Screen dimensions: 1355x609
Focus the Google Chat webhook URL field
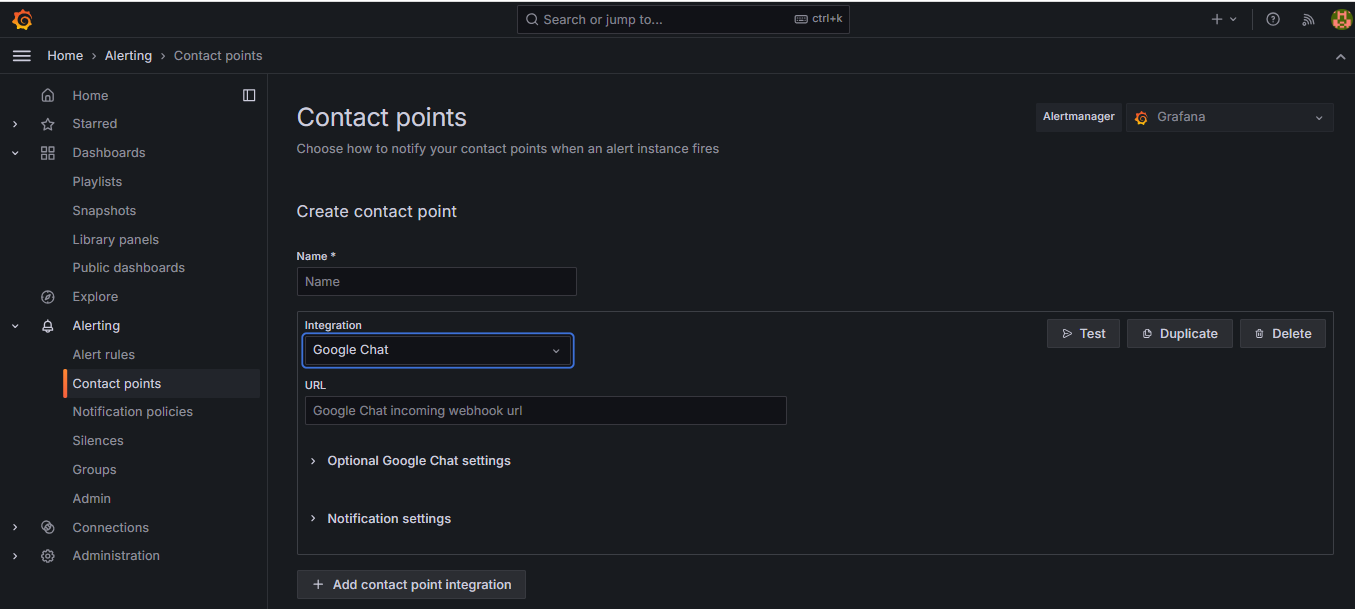point(545,411)
